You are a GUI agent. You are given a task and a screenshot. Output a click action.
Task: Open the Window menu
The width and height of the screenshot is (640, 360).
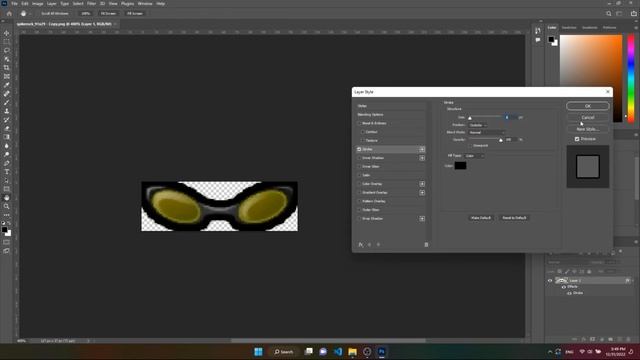pyautogui.click(x=145, y=4)
